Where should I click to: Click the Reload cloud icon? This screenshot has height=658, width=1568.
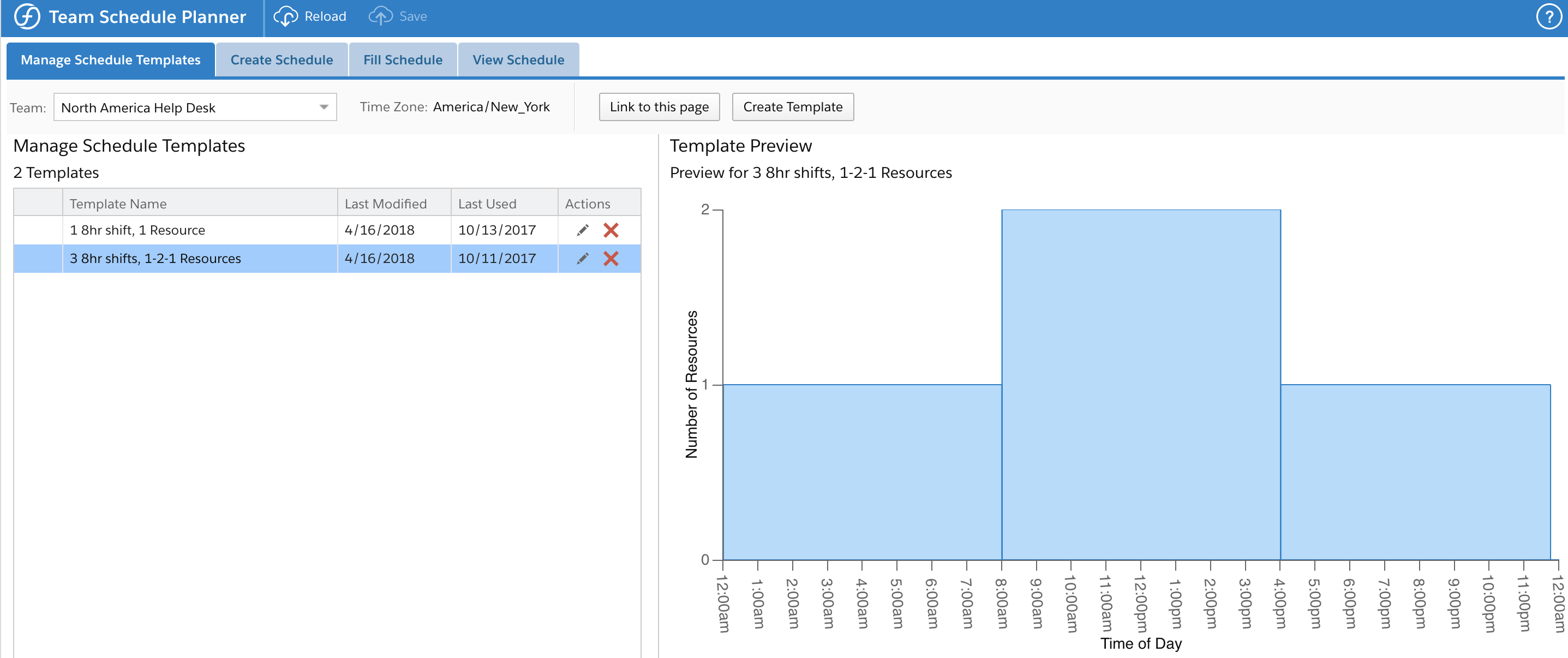285,16
